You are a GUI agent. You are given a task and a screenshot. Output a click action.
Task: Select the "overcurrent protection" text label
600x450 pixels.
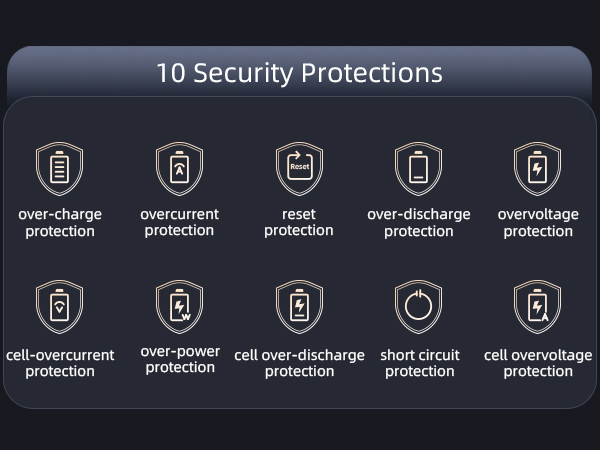tap(179, 222)
